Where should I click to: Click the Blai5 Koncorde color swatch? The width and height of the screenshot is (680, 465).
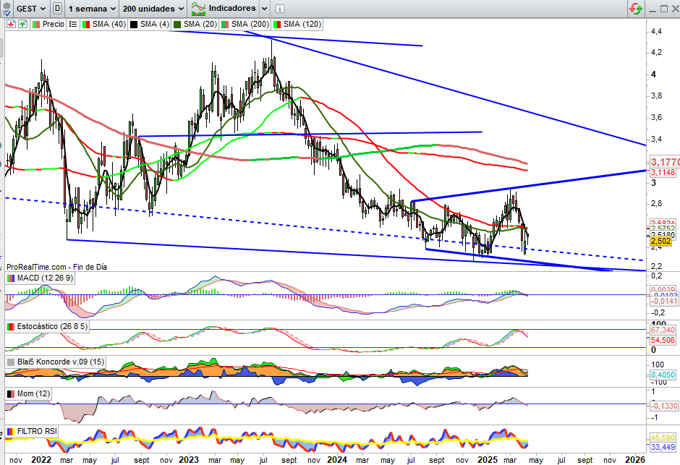[10, 361]
